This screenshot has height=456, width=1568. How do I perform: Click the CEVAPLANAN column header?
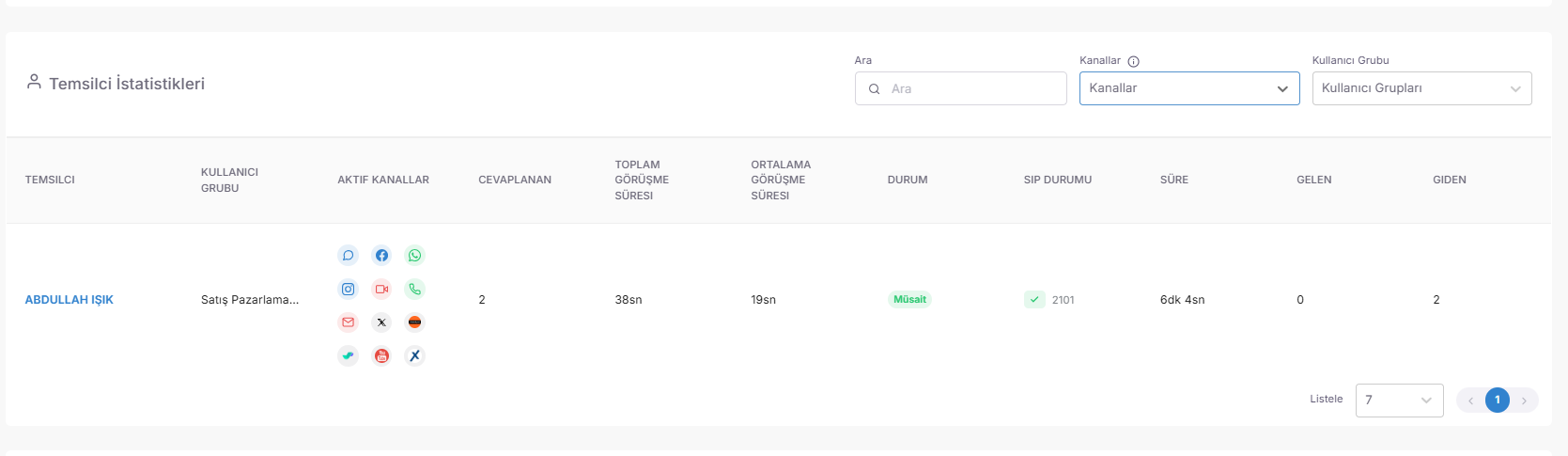[x=515, y=180]
